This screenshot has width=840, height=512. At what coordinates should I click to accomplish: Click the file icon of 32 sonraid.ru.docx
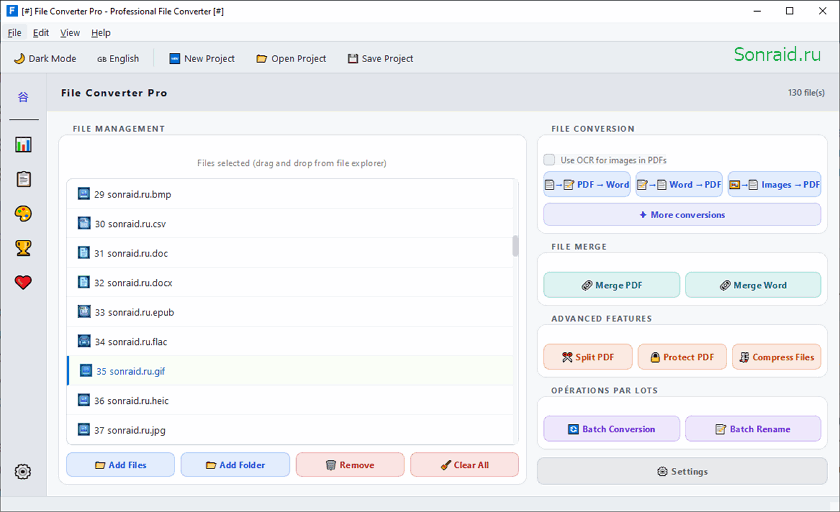pos(84,282)
